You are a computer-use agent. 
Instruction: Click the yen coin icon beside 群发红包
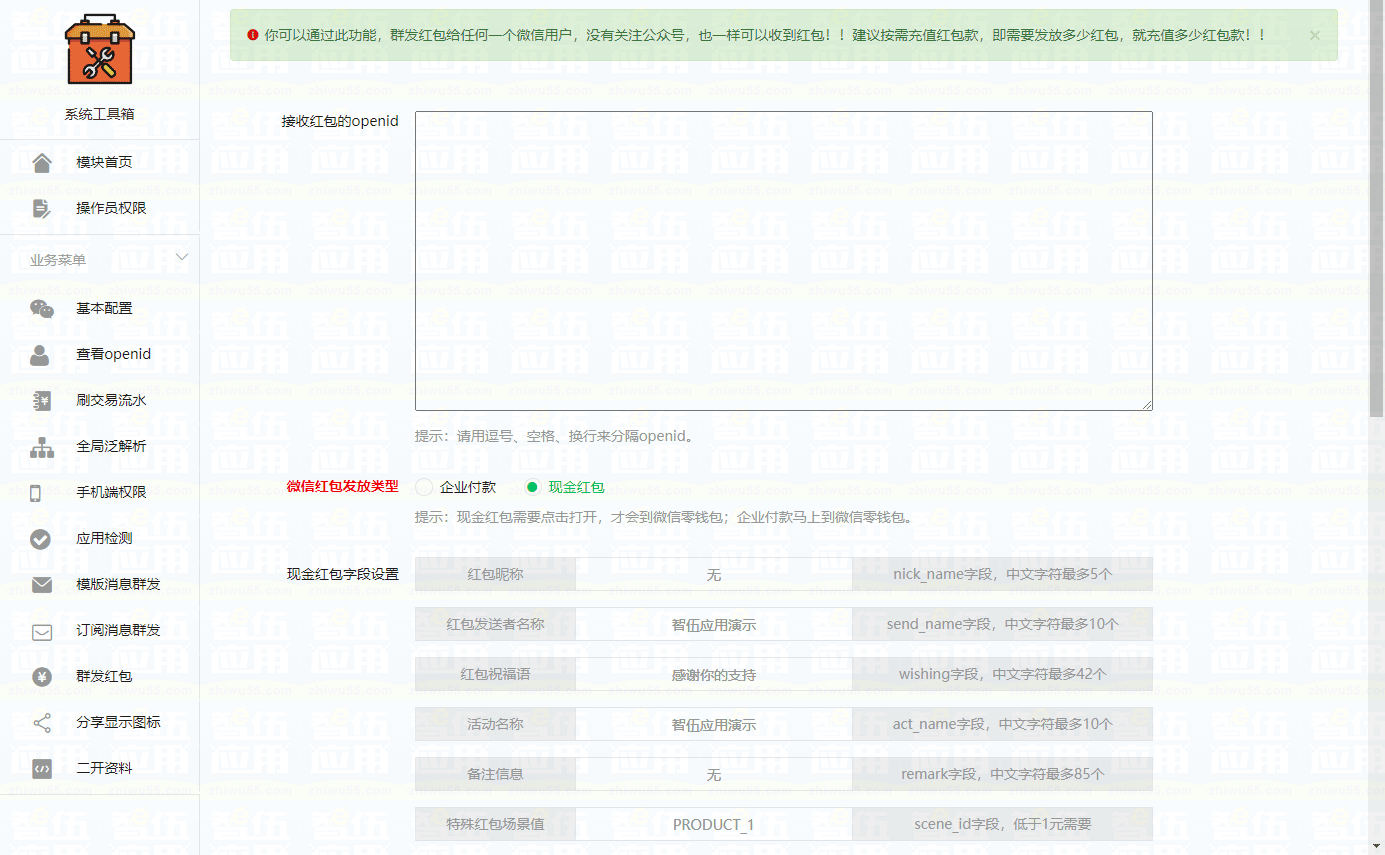41,677
